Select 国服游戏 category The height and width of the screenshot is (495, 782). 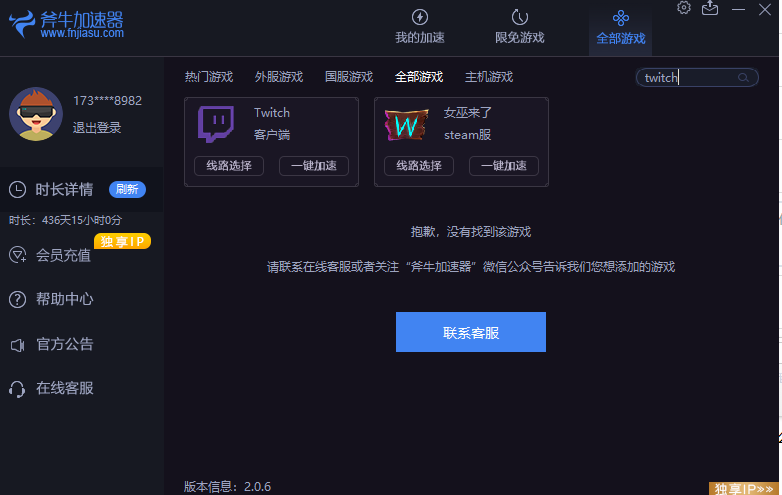(x=349, y=77)
